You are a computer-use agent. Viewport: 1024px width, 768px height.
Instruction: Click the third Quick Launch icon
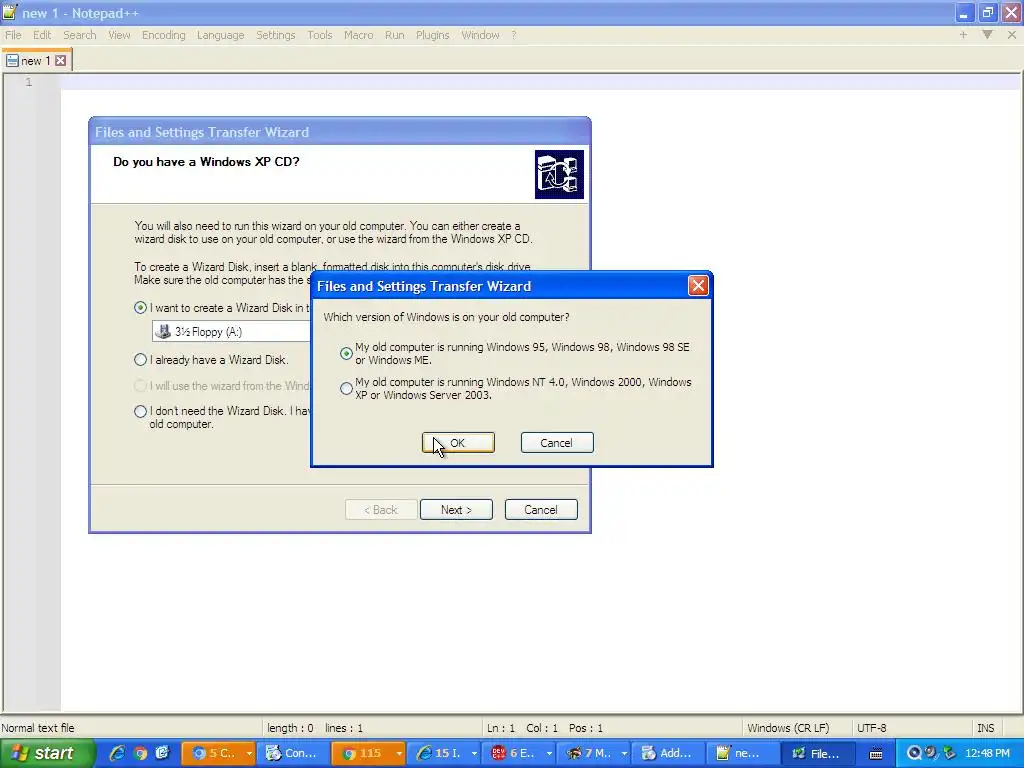[x=163, y=753]
